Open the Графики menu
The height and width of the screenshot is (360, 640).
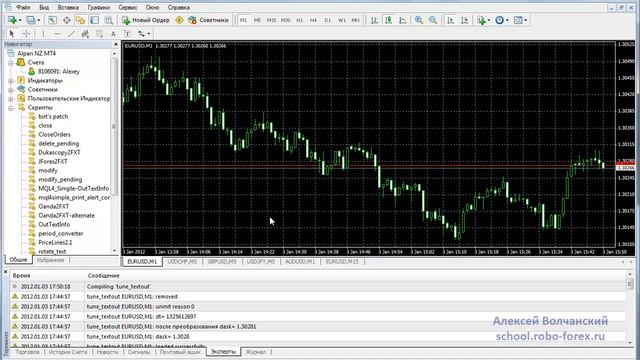tap(98, 7)
